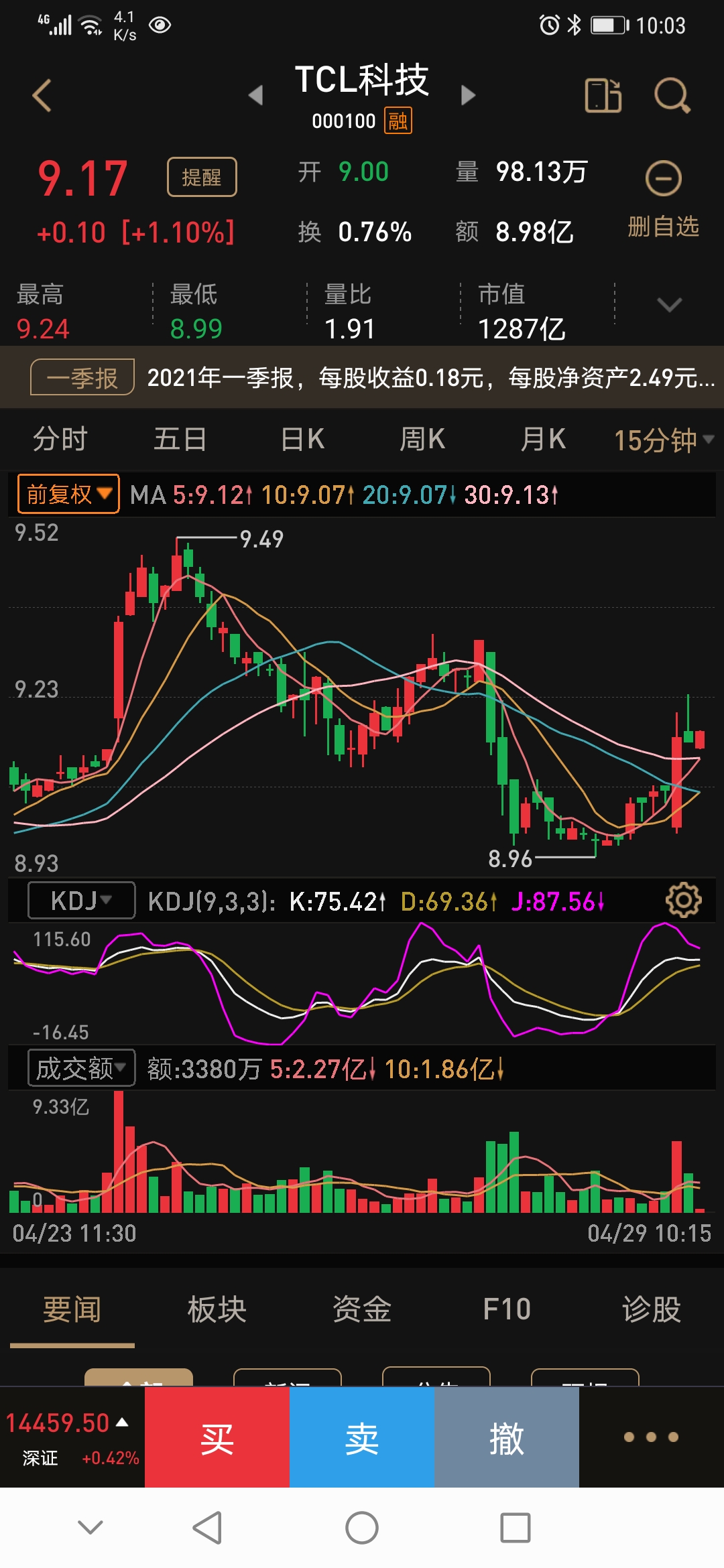This screenshot has width=724, height=1568.
Task: Tap the red 买 buy button
Action: click(217, 1437)
